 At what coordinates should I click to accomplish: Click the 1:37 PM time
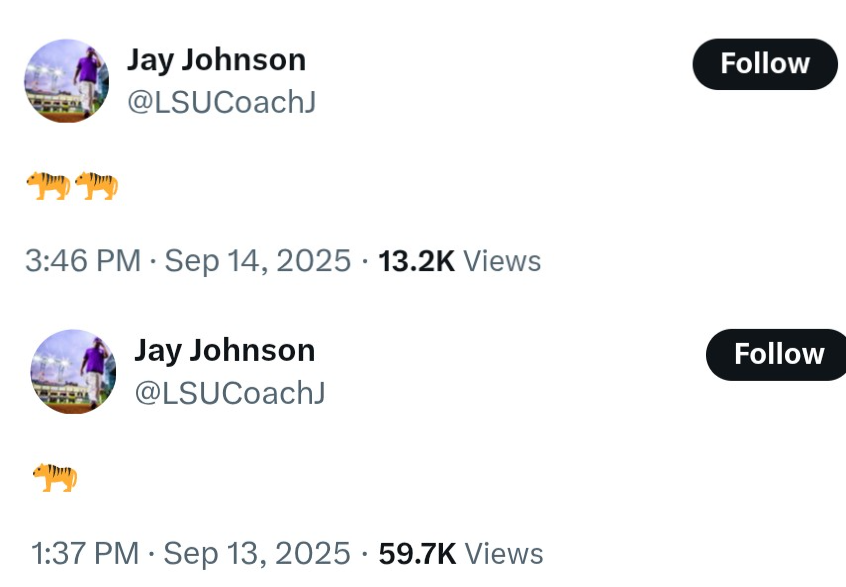coord(85,553)
